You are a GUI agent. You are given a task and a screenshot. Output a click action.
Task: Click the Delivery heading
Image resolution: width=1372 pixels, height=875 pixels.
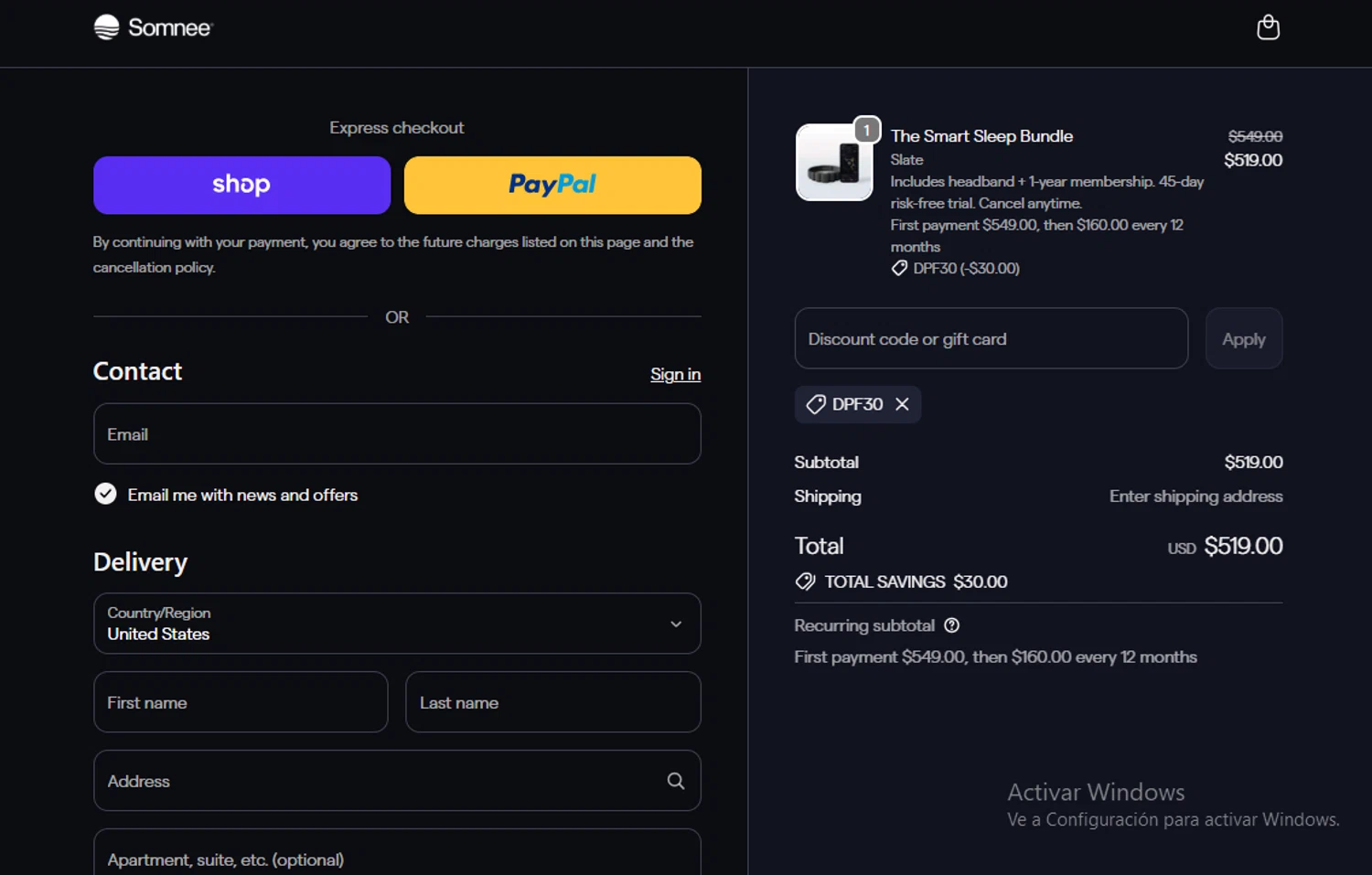tap(140, 561)
